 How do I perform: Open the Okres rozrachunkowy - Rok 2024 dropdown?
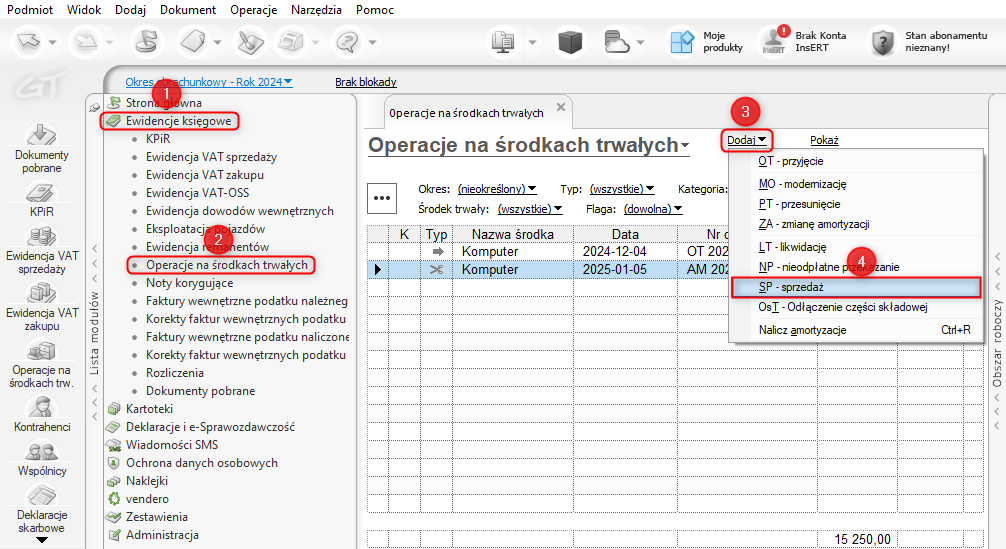tap(209, 82)
